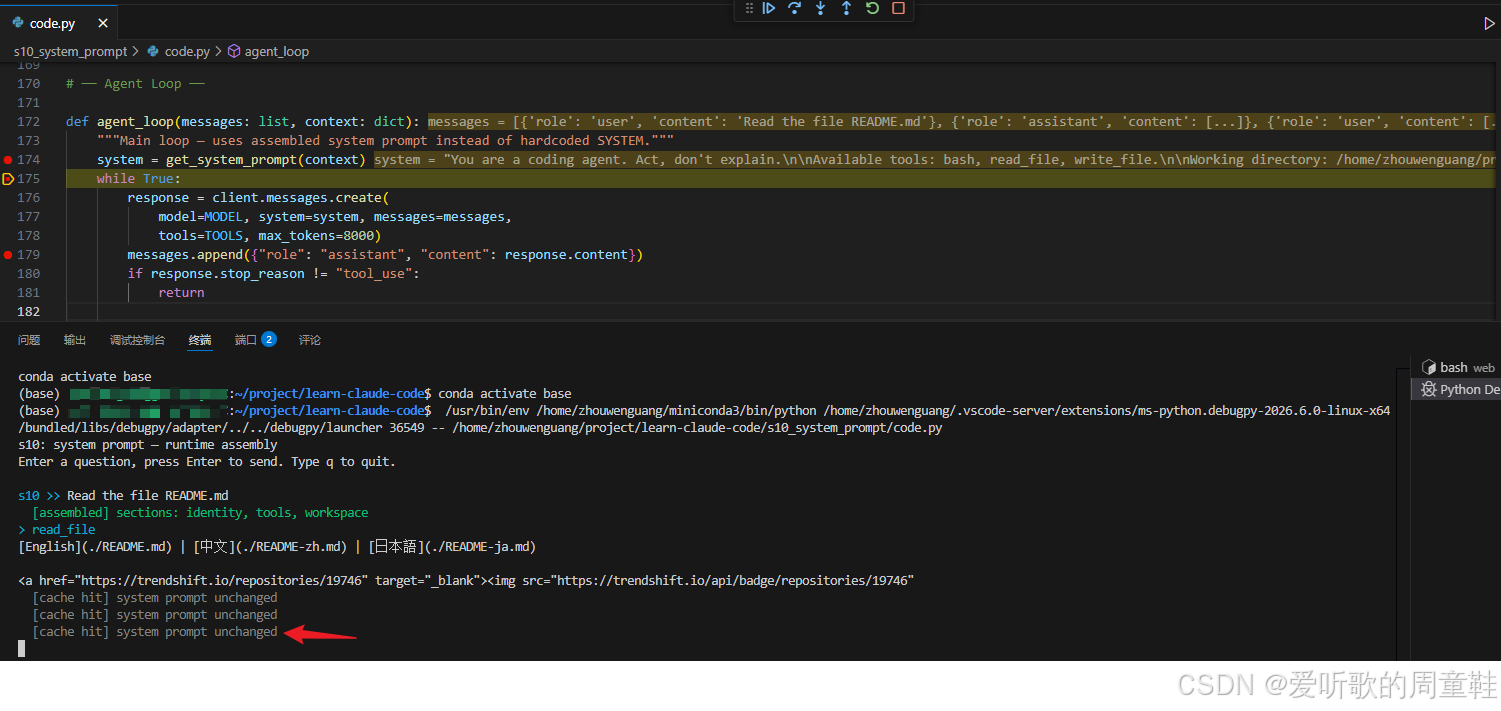Image resolution: width=1501 pixels, height=711 pixels.
Task: Step over the current line
Action: (795, 8)
